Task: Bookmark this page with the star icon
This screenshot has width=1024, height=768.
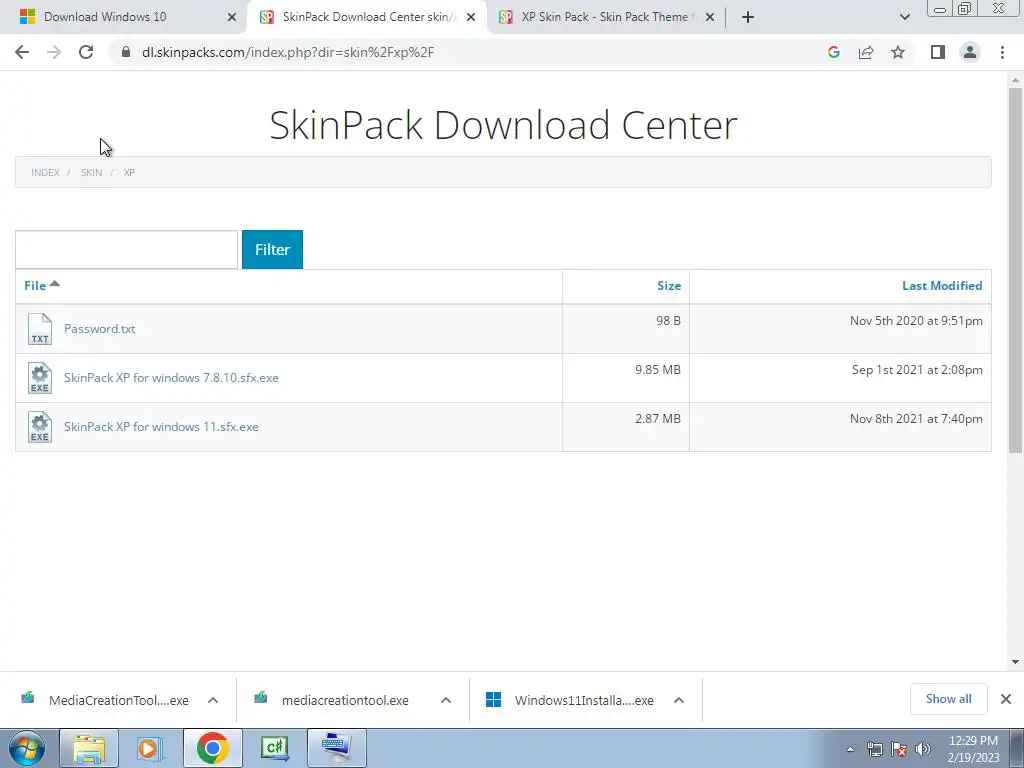Action: tap(898, 52)
